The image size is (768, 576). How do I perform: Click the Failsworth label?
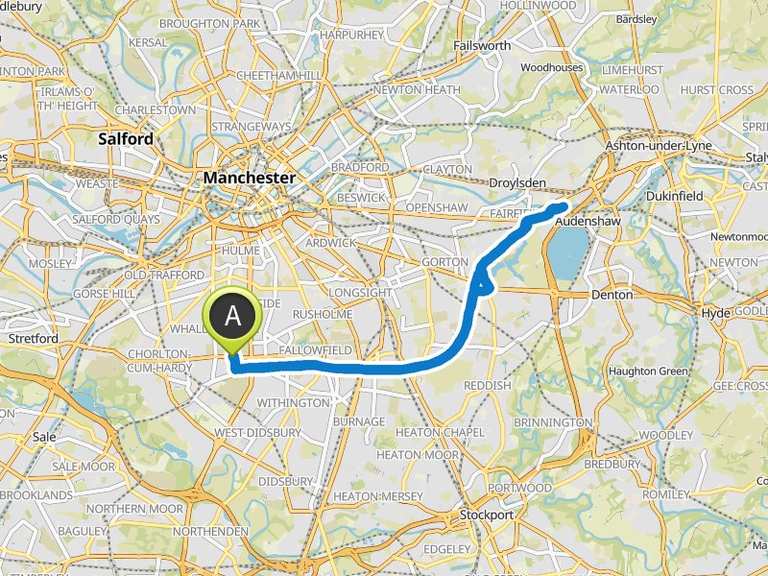[481, 46]
